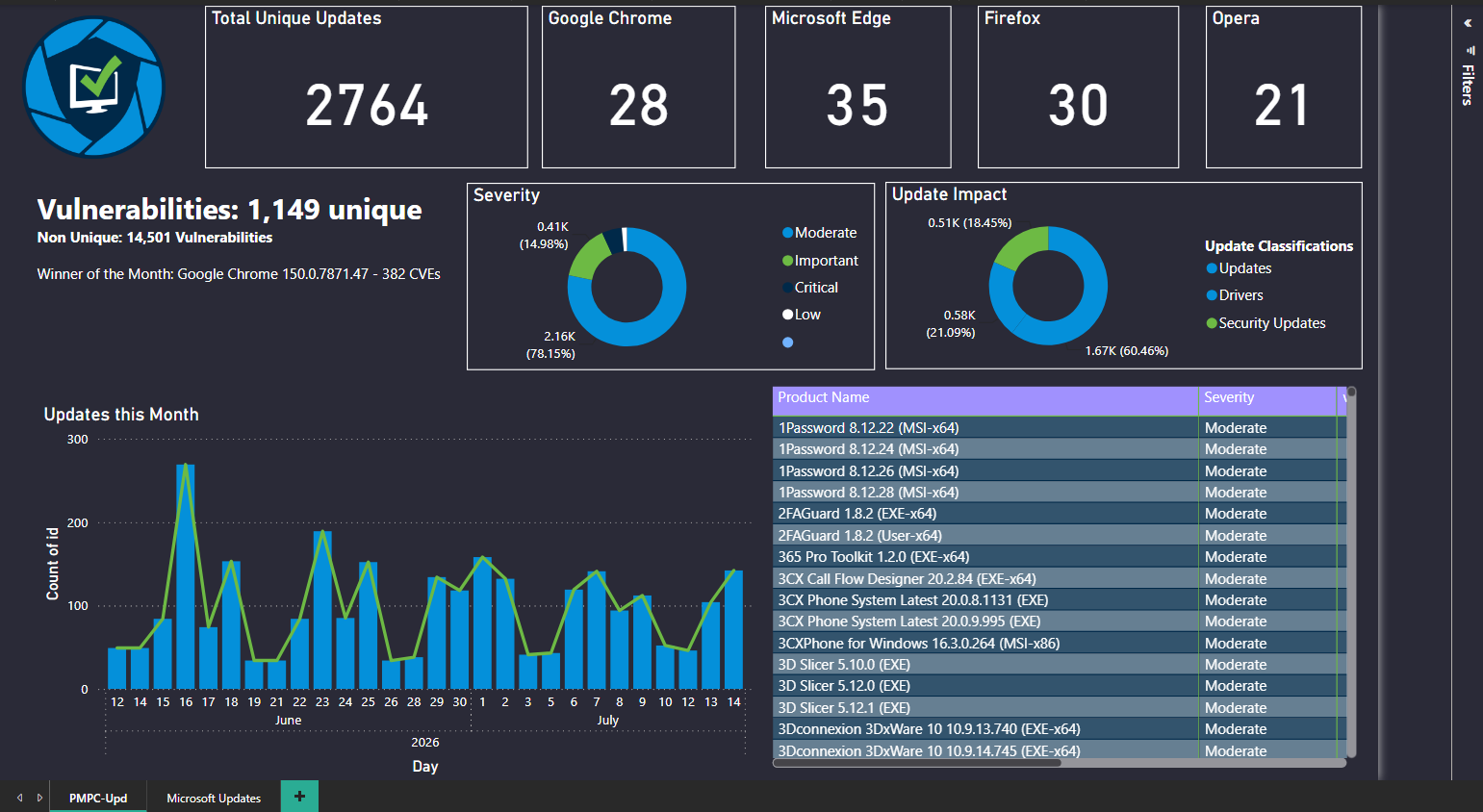Click Non Unique: 14,501 Vulnerabilities text

coord(155,238)
